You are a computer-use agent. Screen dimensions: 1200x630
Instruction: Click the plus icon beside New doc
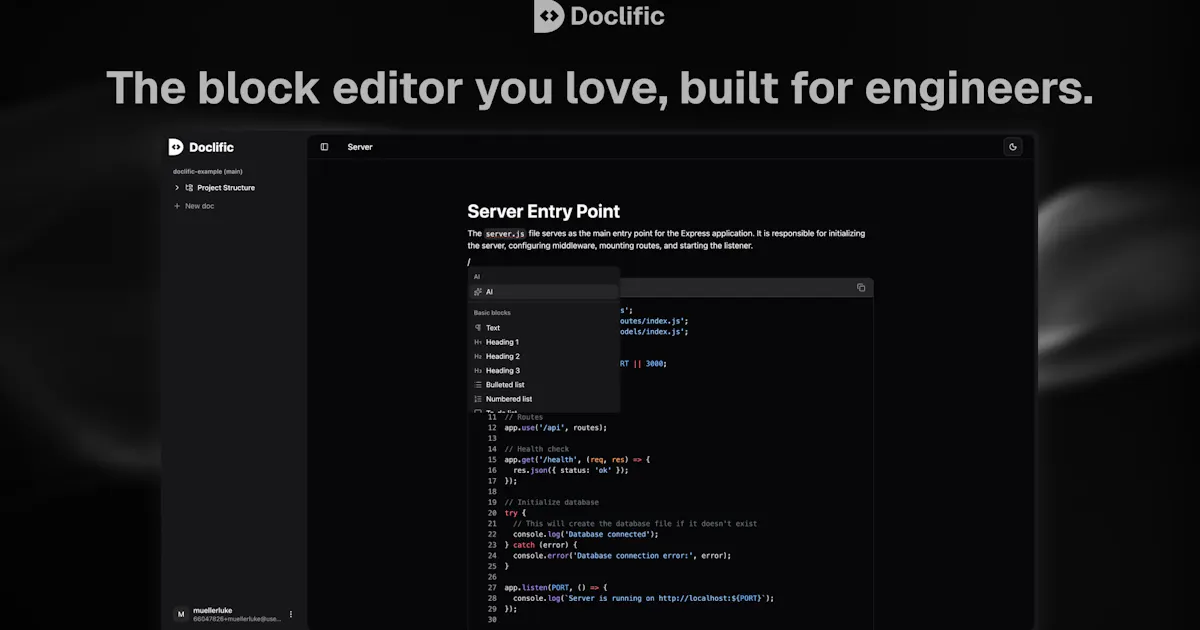(177, 206)
